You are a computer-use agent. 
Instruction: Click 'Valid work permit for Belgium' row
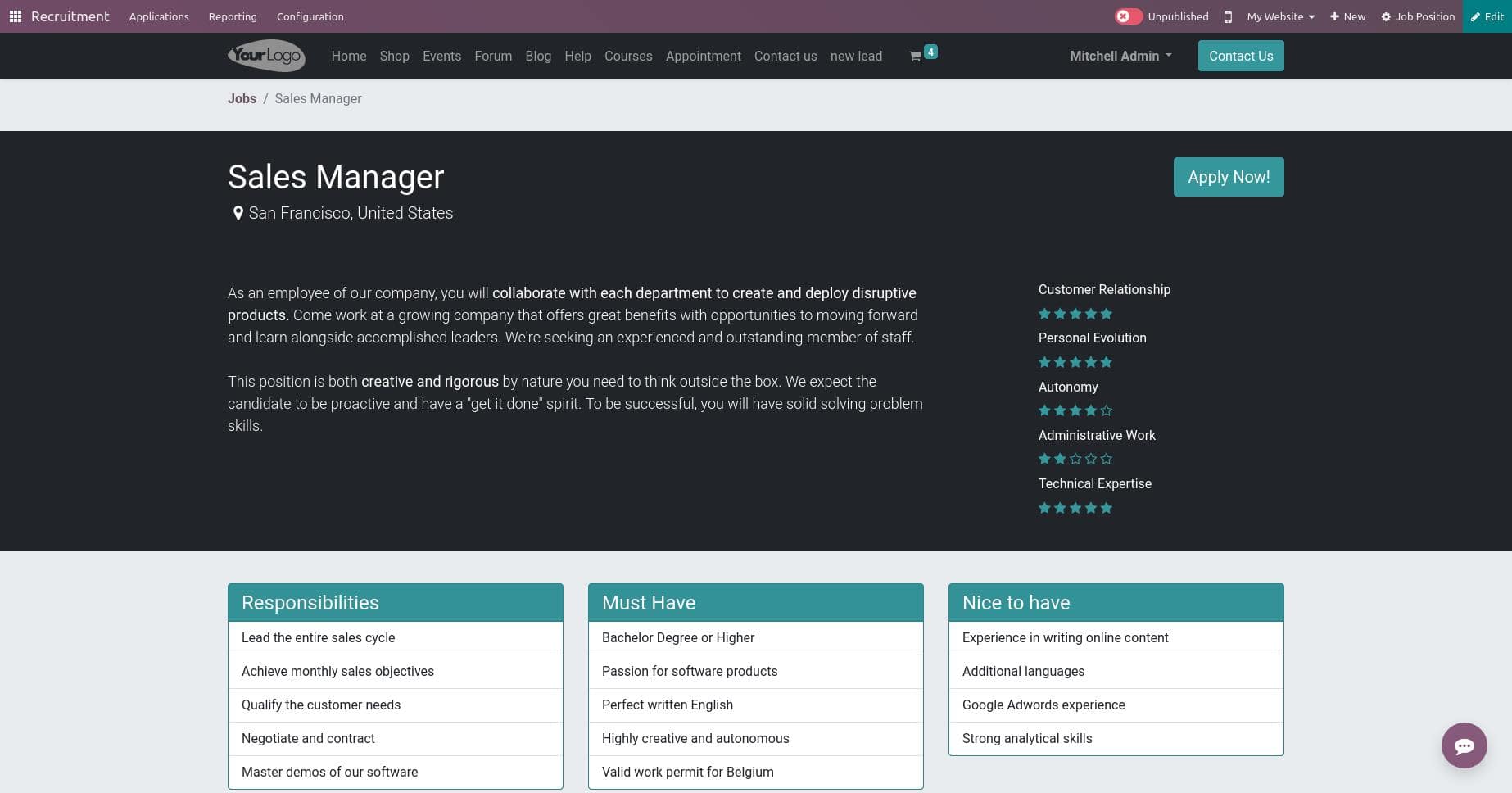point(756,772)
